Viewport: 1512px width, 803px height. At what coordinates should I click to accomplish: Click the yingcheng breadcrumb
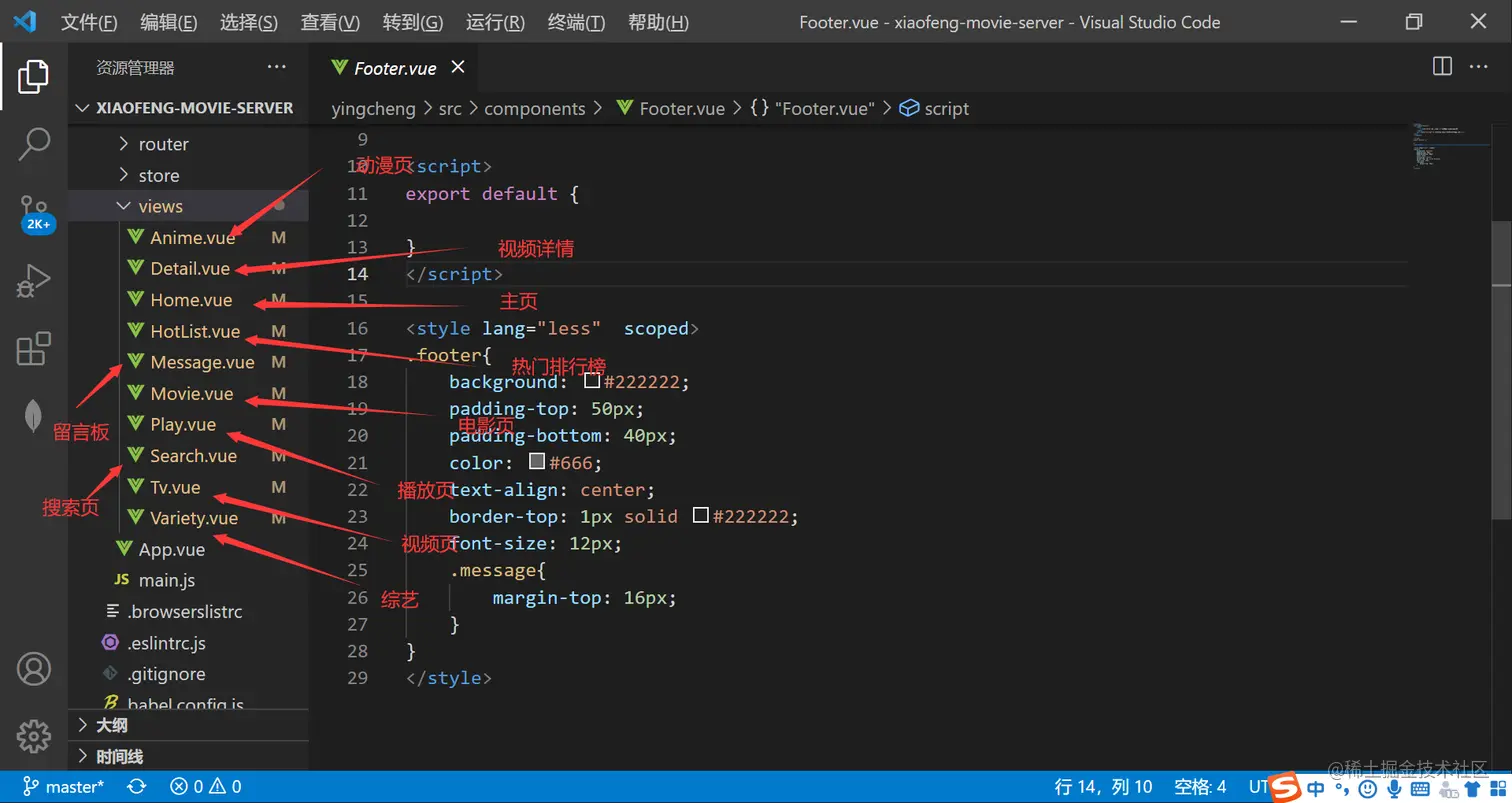pyautogui.click(x=373, y=108)
